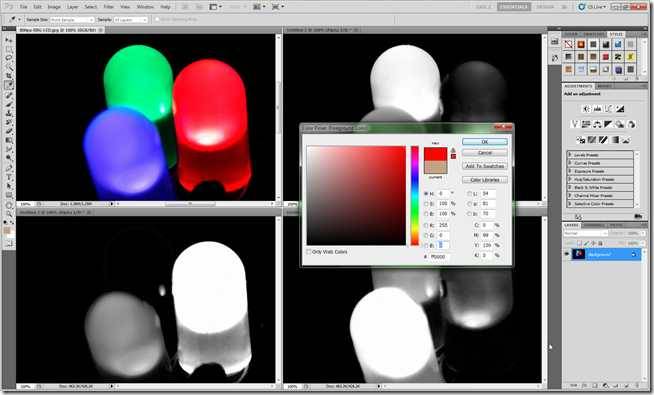Switch to the Styles tab
Screen dimensions: 654x395
(x=616, y=34)
